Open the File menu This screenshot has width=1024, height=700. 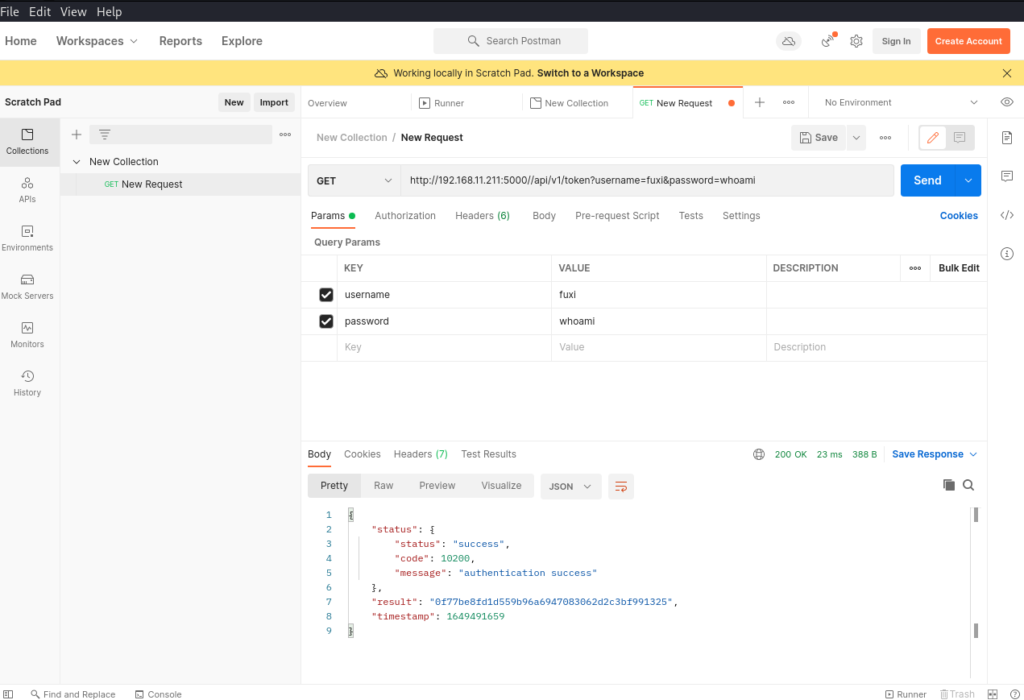point(10,12)
